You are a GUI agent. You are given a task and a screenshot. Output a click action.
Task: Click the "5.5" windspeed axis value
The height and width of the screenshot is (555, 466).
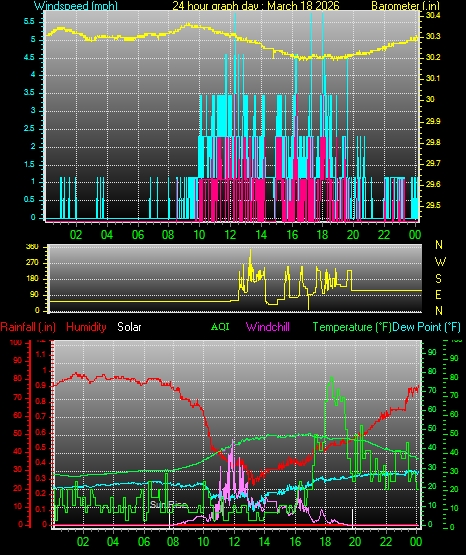coord(29,22)
